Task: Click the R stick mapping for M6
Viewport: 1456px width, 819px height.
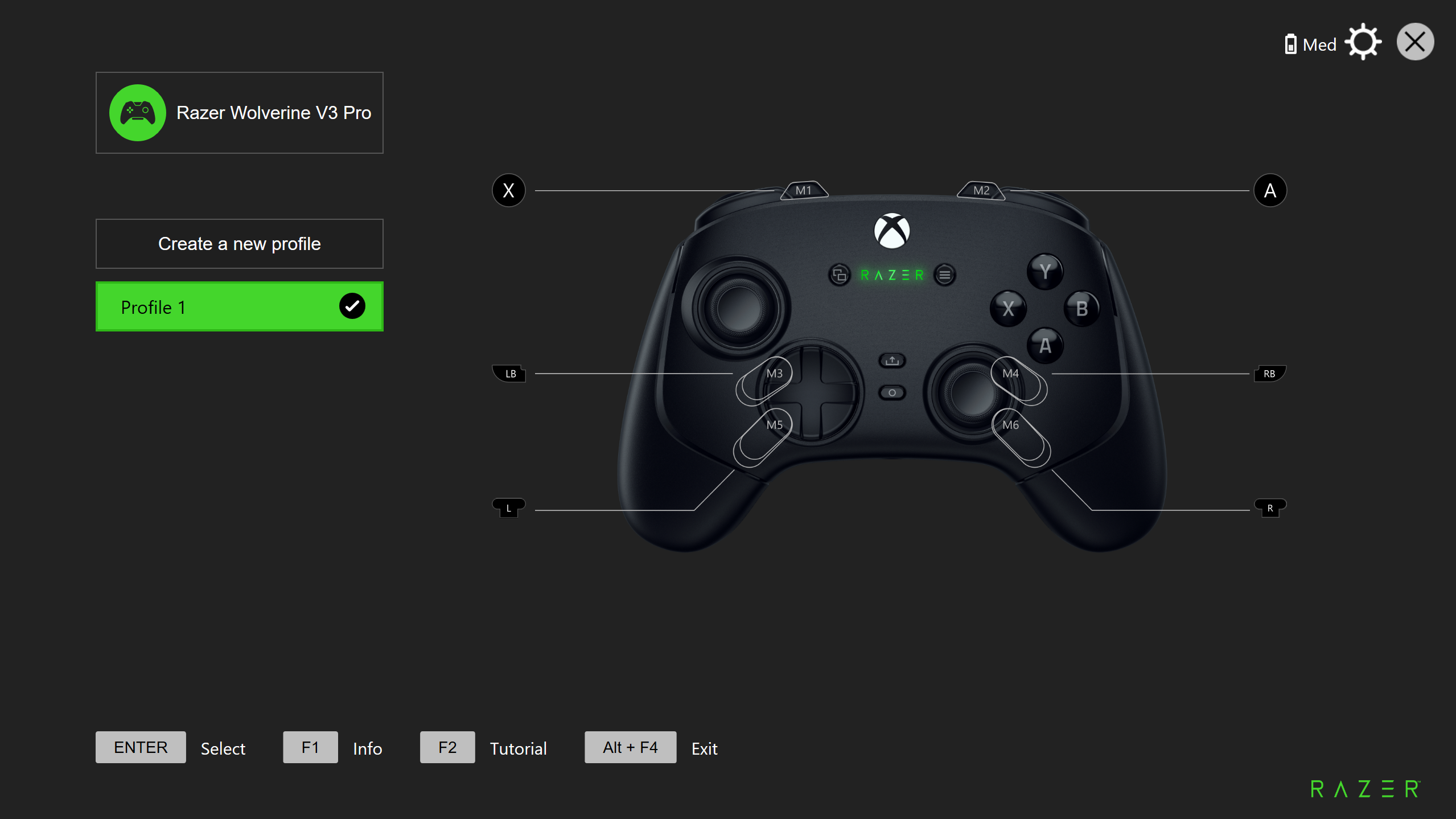Action: [x=1270, y=507]
